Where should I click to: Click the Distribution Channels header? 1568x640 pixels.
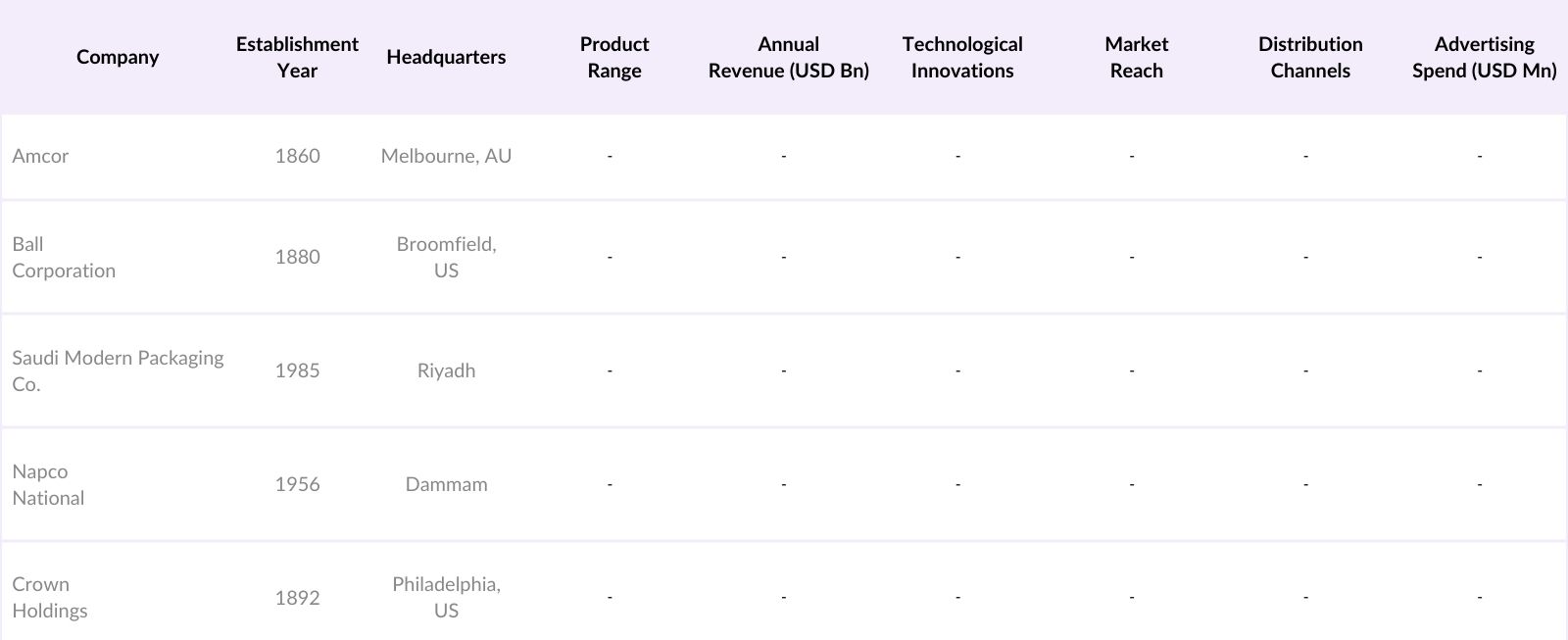[1310, 57]
